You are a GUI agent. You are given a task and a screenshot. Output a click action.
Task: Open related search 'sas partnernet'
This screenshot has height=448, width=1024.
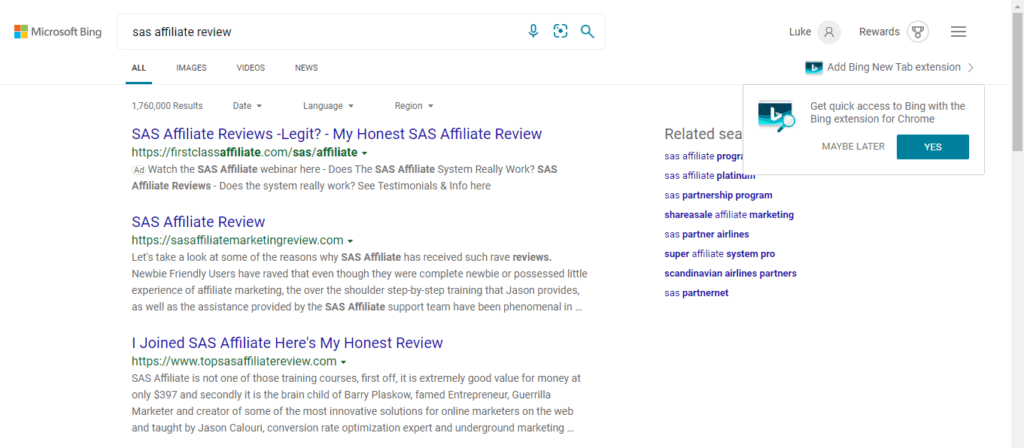point(696,293)
